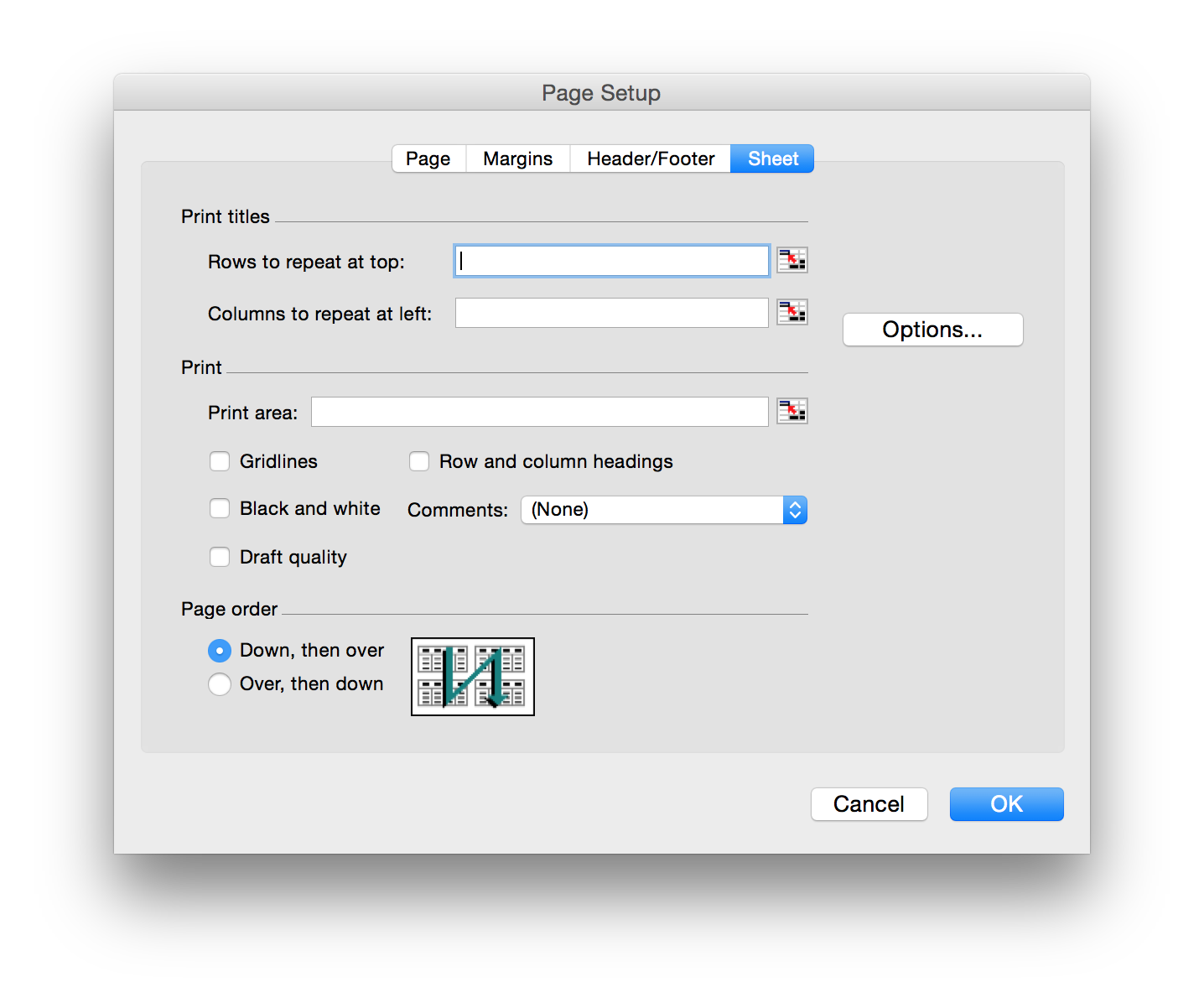Screen dimensions: 1204x1008
Task: Go to the Header/Footer tab
Action: 651,158
